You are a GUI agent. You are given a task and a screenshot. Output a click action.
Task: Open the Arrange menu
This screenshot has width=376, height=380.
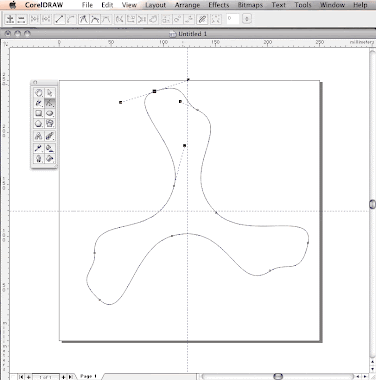(187, 5)
